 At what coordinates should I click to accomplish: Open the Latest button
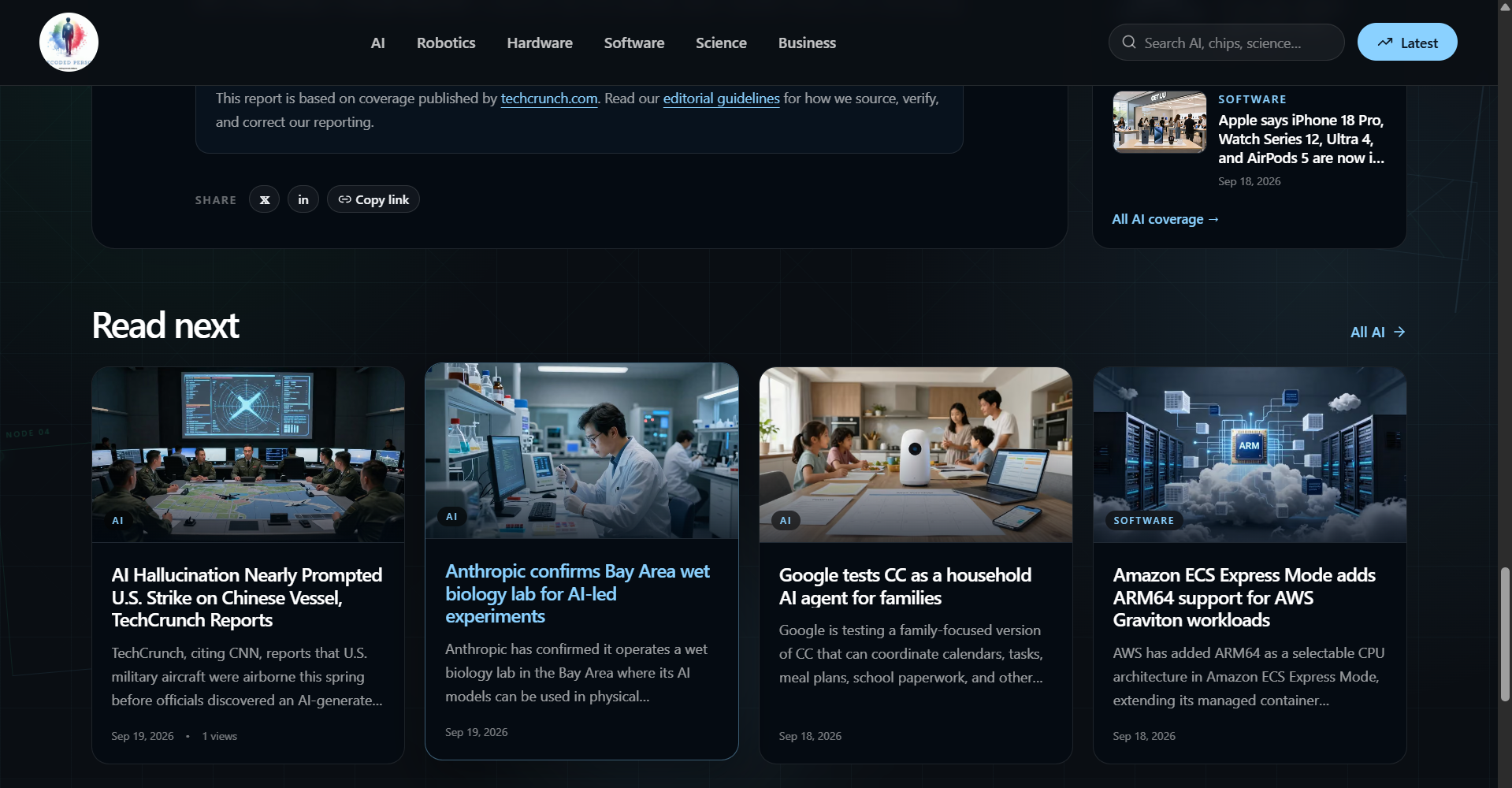point(1407,43)
